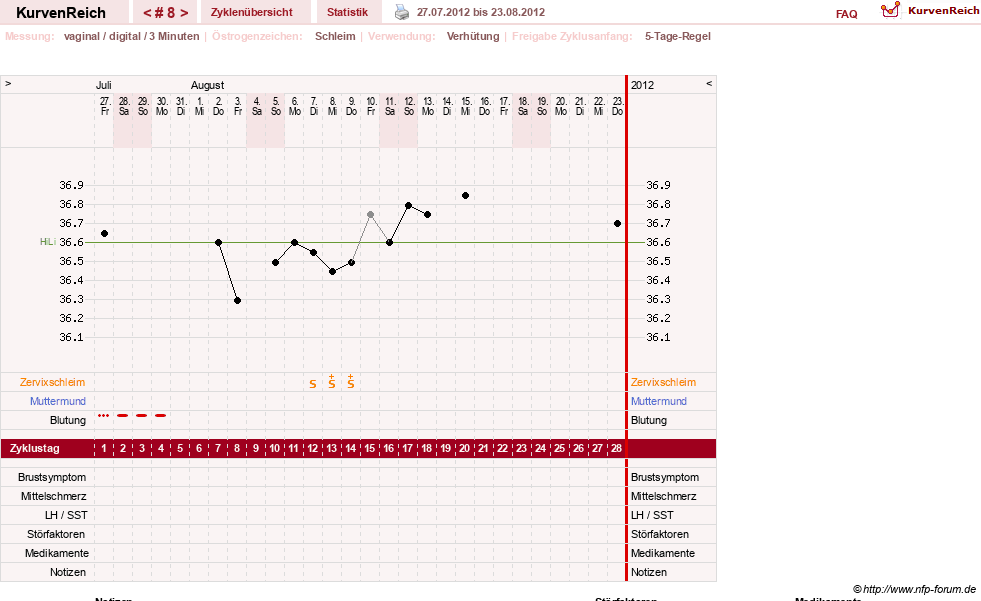981x601 pixels.
Task: Click the 'S+' cervical mucus mark on day 14
Action: [x=351, y=381]
